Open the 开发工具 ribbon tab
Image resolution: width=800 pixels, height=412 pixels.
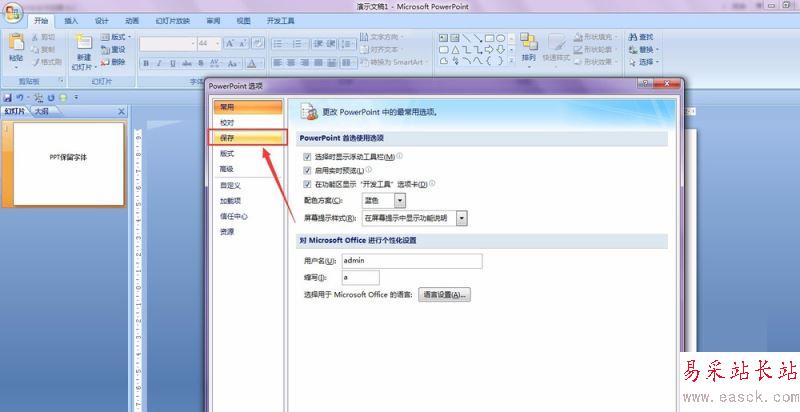pyautogui.click(x=281, y=21)
